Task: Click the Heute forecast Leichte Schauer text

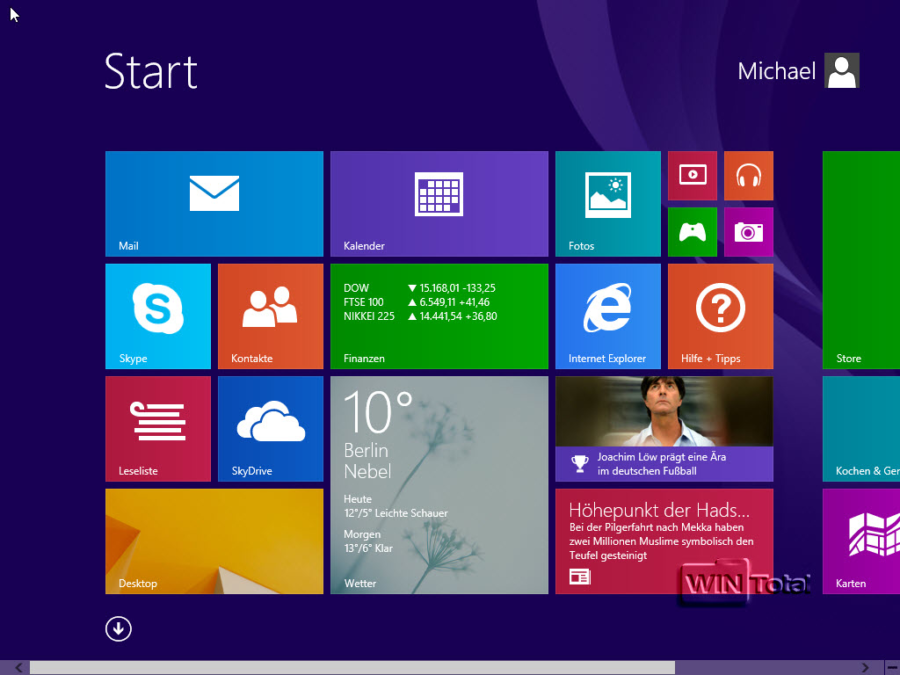Action: click(x=395, y=513)
